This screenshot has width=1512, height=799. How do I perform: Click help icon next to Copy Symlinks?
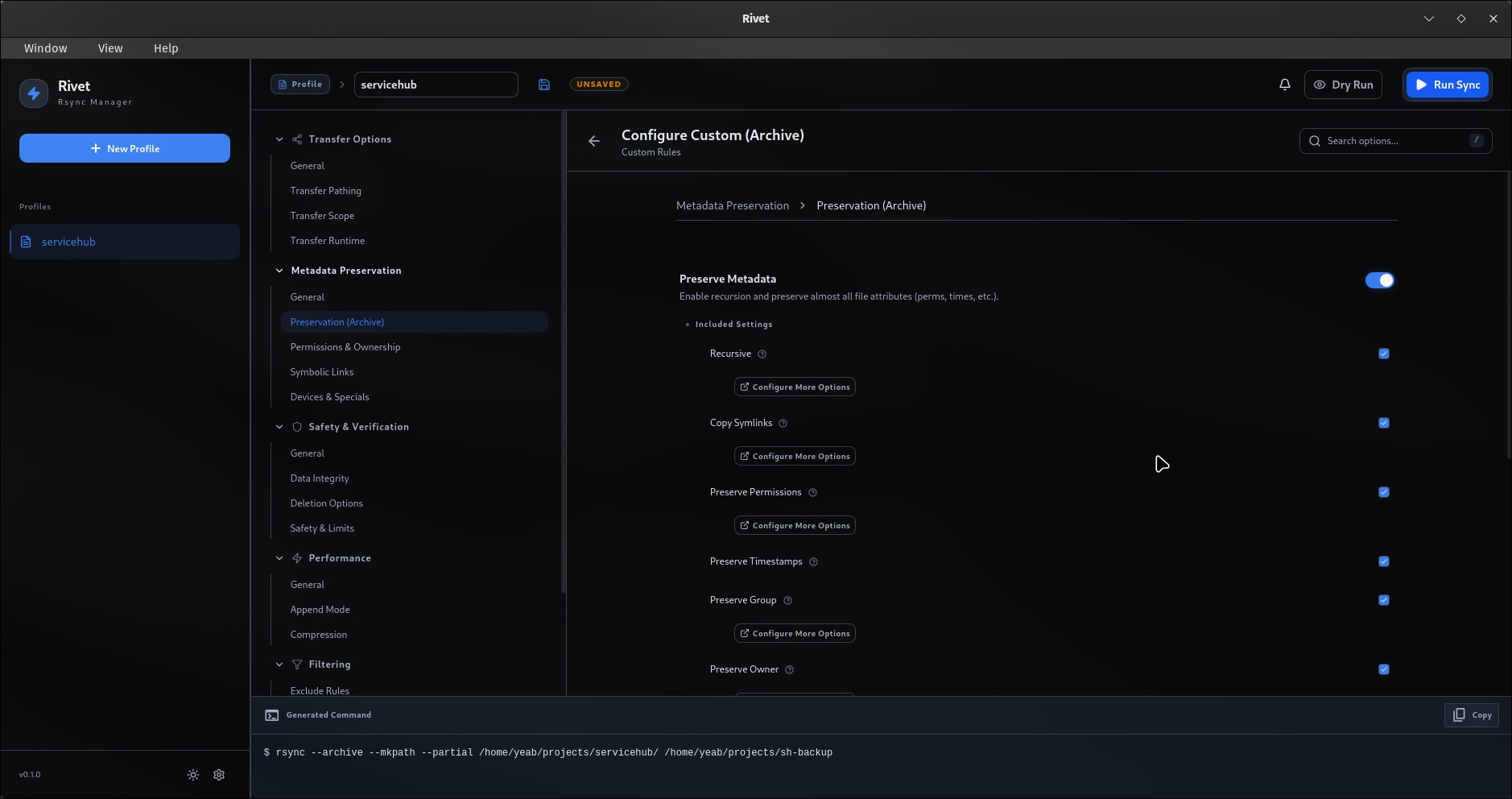783,424
